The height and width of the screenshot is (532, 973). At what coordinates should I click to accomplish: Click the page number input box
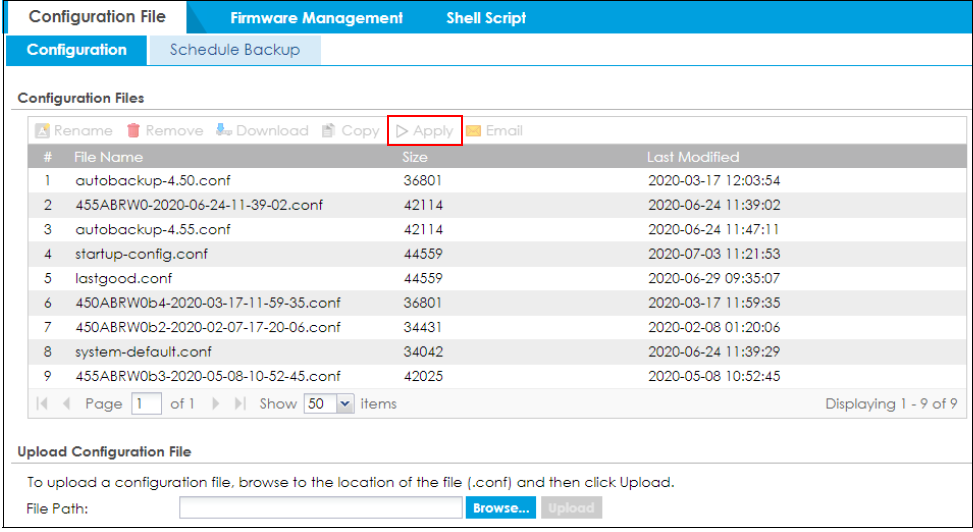coord(146,404)
